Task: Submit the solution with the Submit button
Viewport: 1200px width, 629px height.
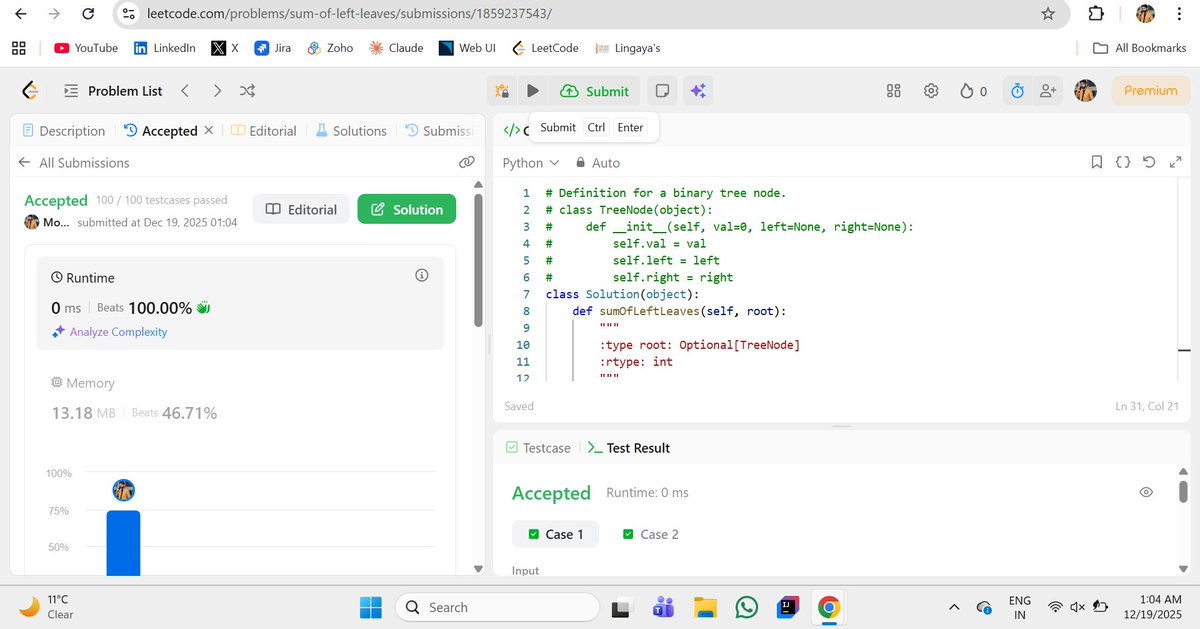Action: pyautogui.click(x=595, y=90)
